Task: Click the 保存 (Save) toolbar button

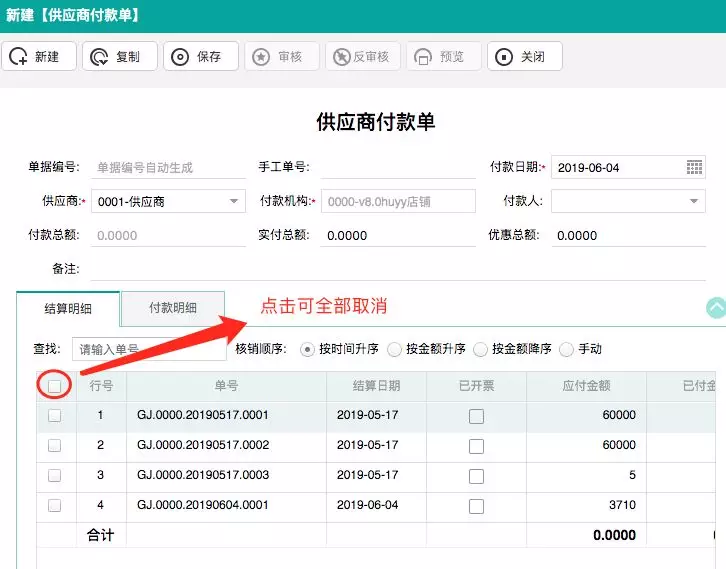Action: coord(200,57)
